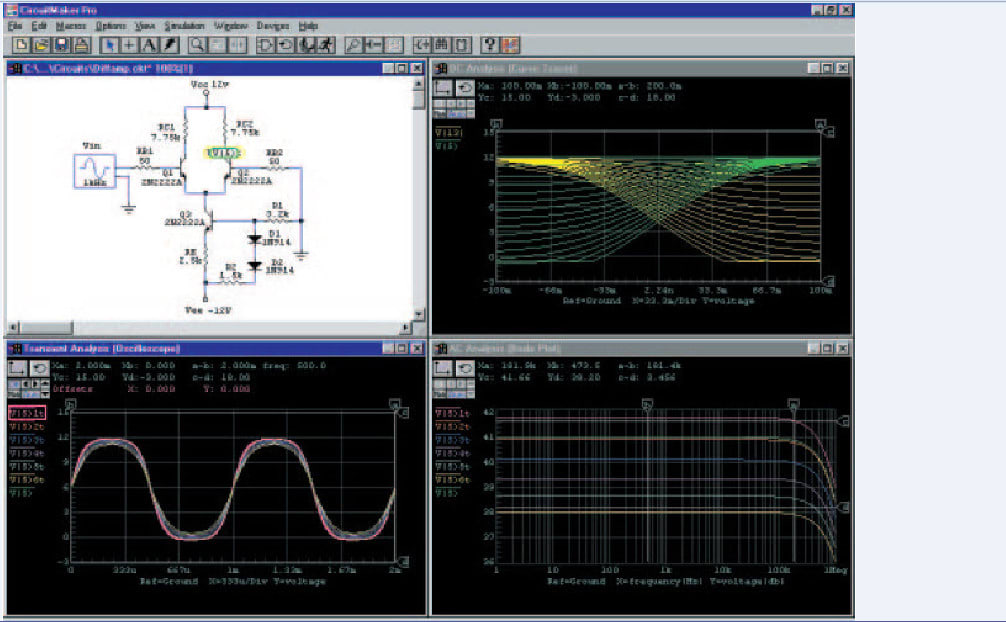Click the probe tool icon in the toolbar
This screenshot has width=1006, height=622.
352,45
